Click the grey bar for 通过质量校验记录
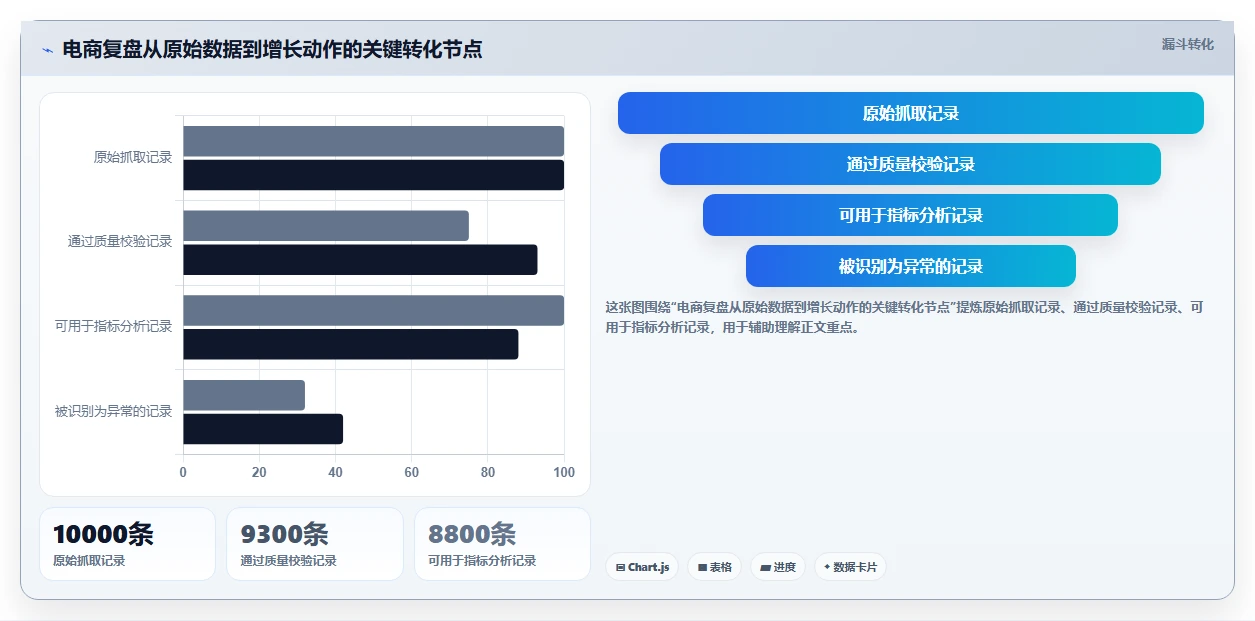Screen dimensions: 1255x621 pyautogui.click(x=326, y=226)
